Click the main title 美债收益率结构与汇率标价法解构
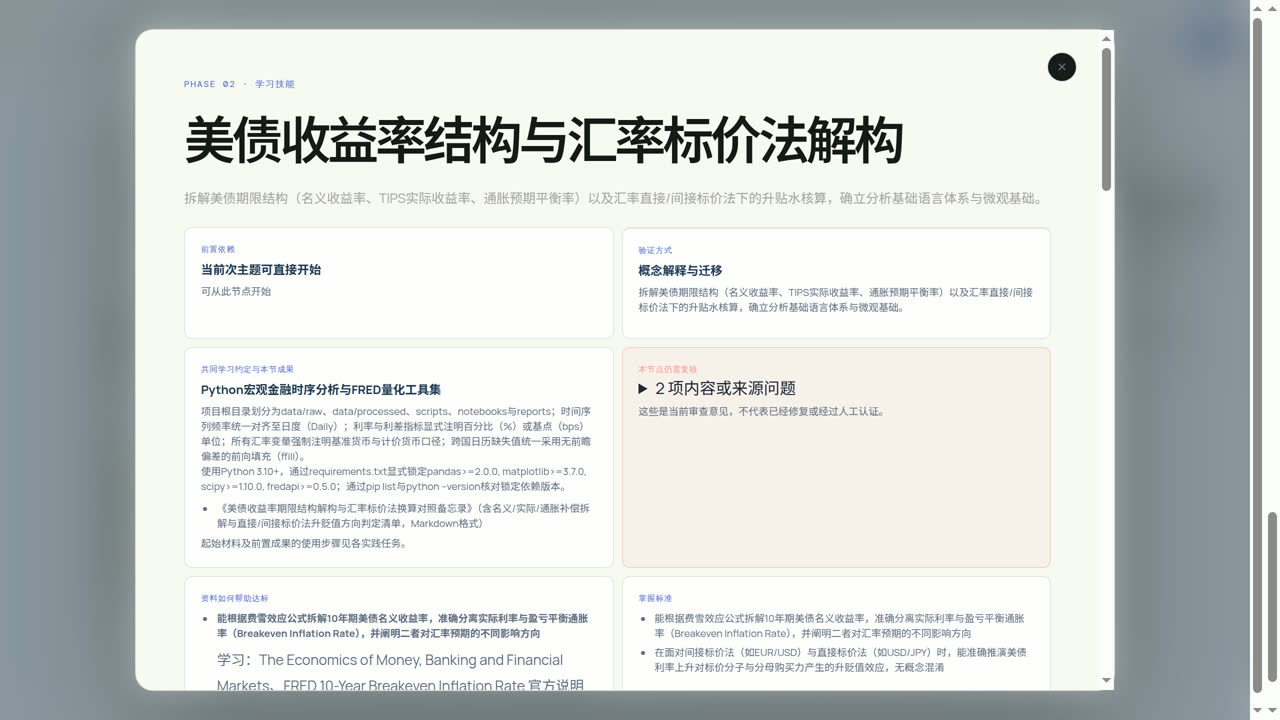This screenshot has width=1280, height=720. (544, 140)
